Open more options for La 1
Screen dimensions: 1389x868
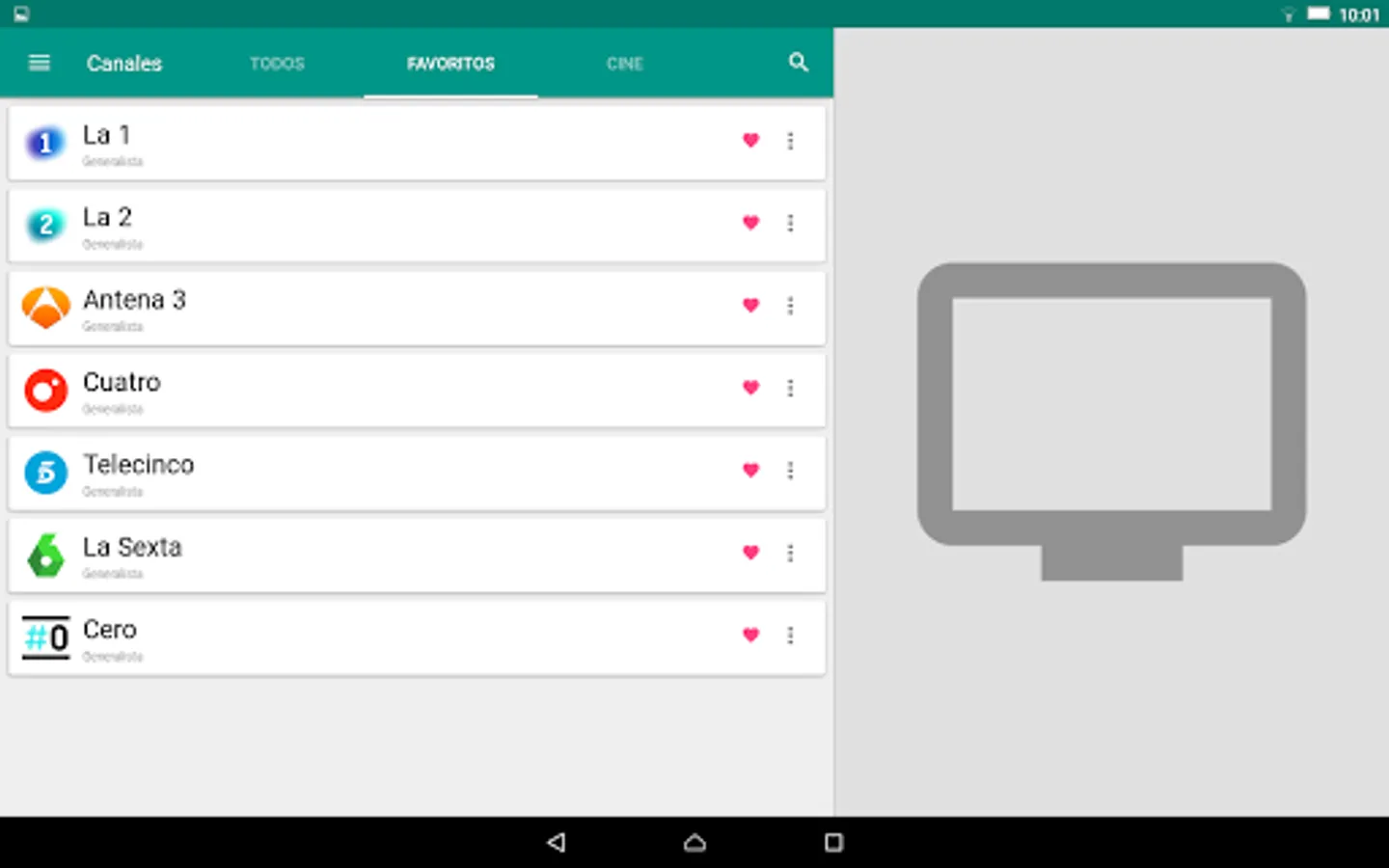790,141
